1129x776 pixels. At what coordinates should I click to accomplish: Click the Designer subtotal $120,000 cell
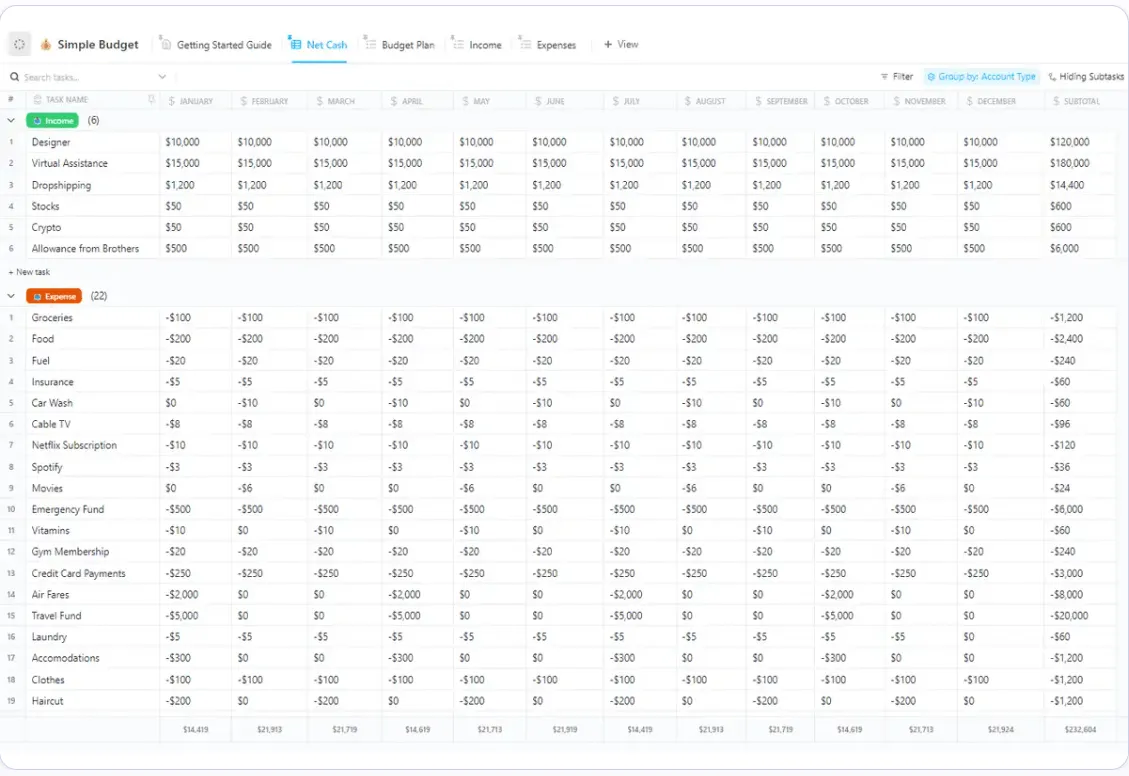[1069, 143]
